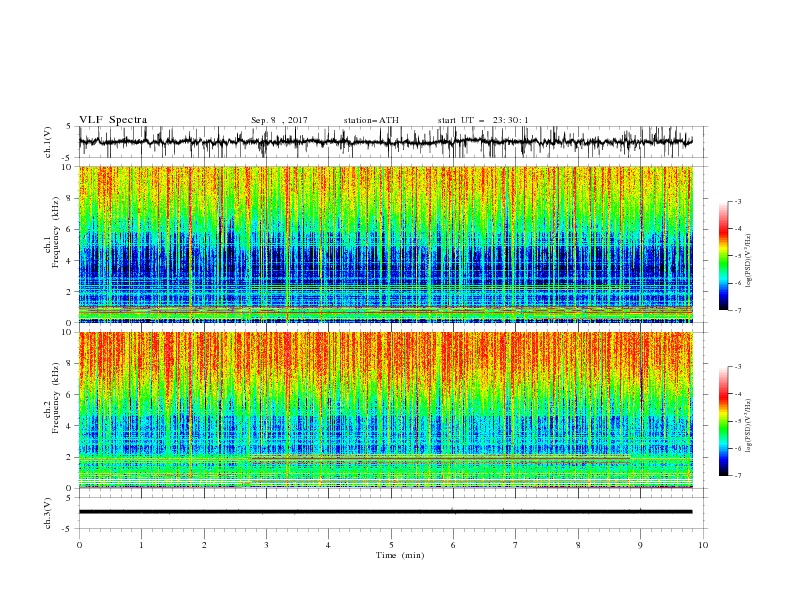Click the ch.1 voltage waveform trace panel
792x612 pixels.
(x=393, y=142)
